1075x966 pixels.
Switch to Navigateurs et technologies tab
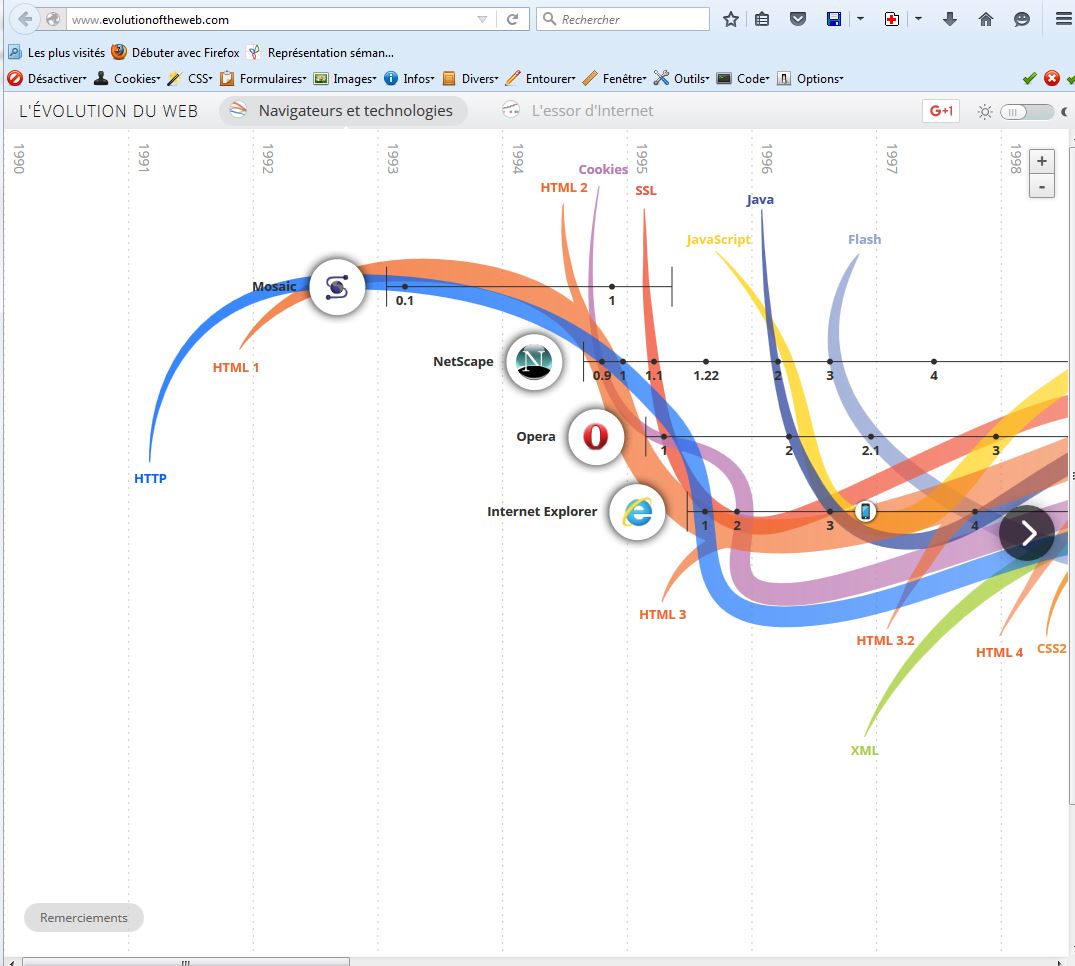343,111
